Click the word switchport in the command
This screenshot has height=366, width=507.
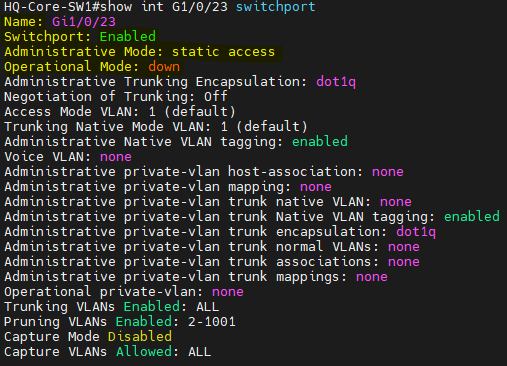(x=276, y=7)
